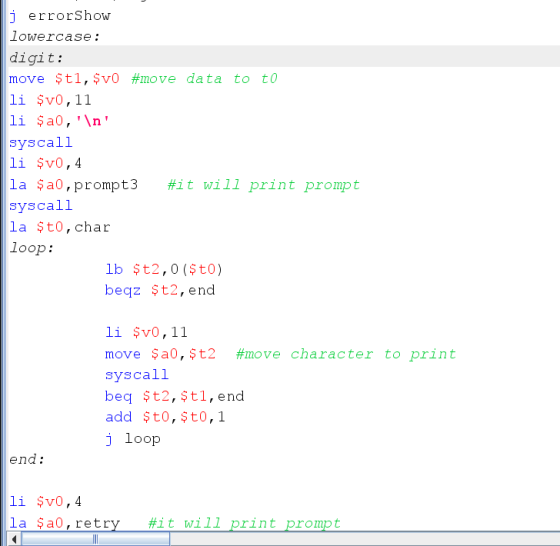Click the line "beq $t2,$t1,end"
The height and width of the screenshot is (546, 560).
175,396
